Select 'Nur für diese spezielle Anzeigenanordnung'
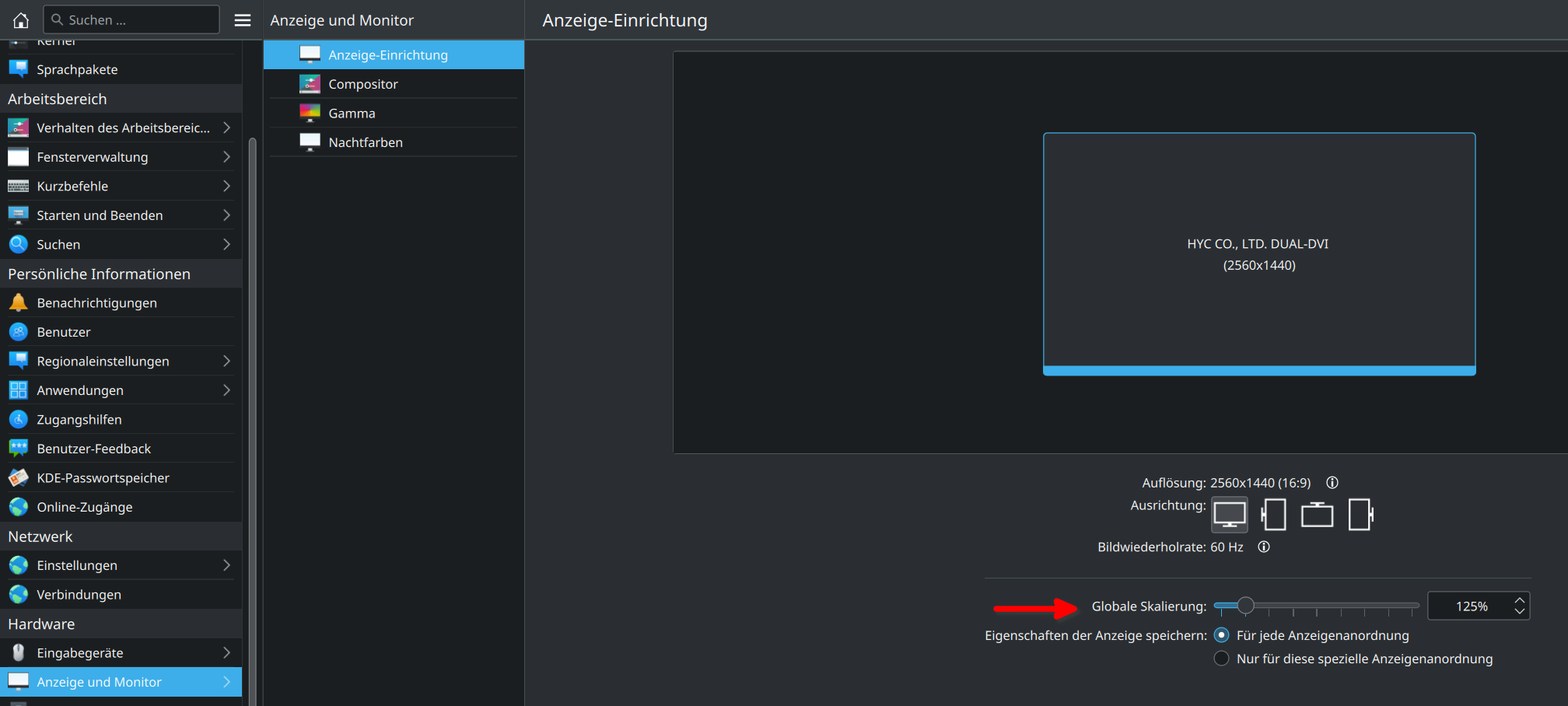Screen dimensions: 1568x706 pyautogui.click(x=1221, y=658)
